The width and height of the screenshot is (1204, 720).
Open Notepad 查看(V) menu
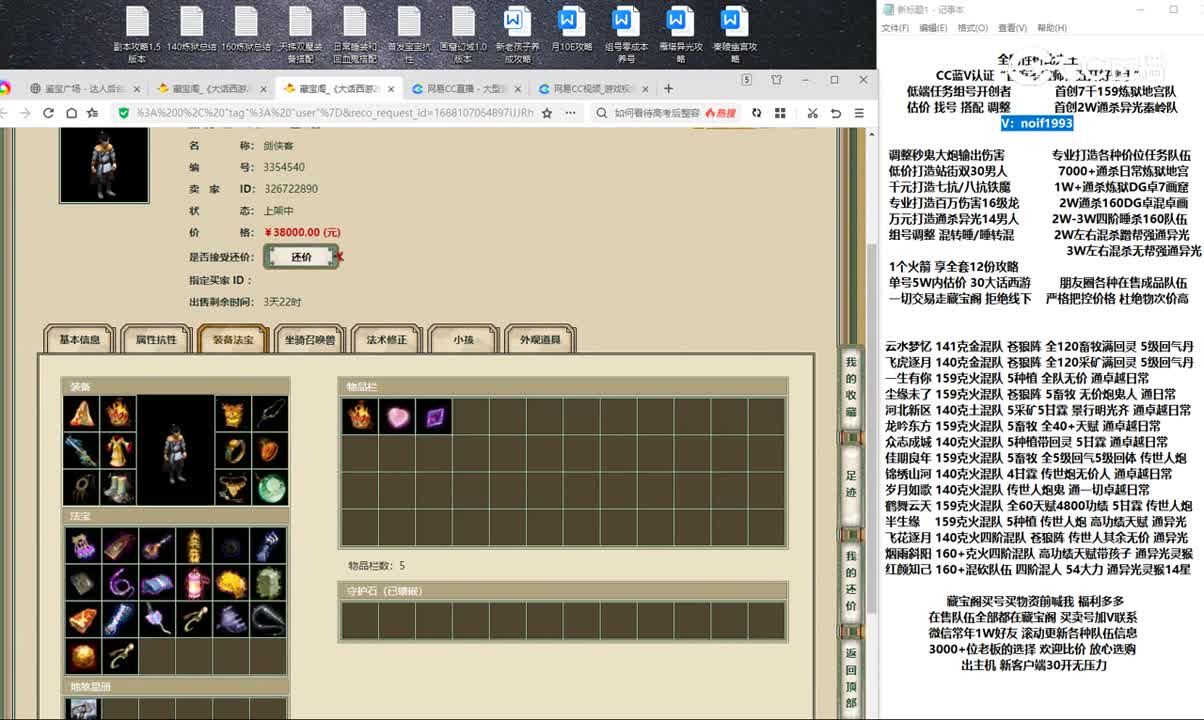coord(1012,28)
